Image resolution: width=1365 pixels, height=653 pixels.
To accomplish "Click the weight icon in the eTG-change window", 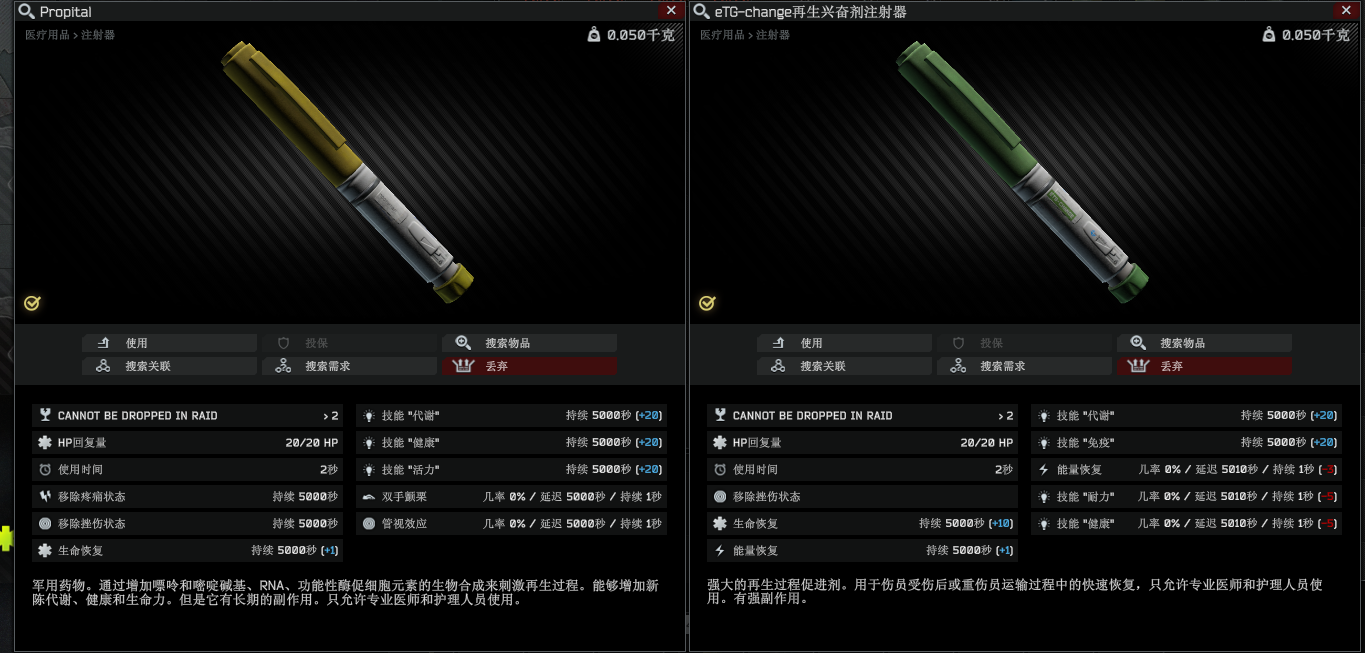I will tap(1269, 35).
